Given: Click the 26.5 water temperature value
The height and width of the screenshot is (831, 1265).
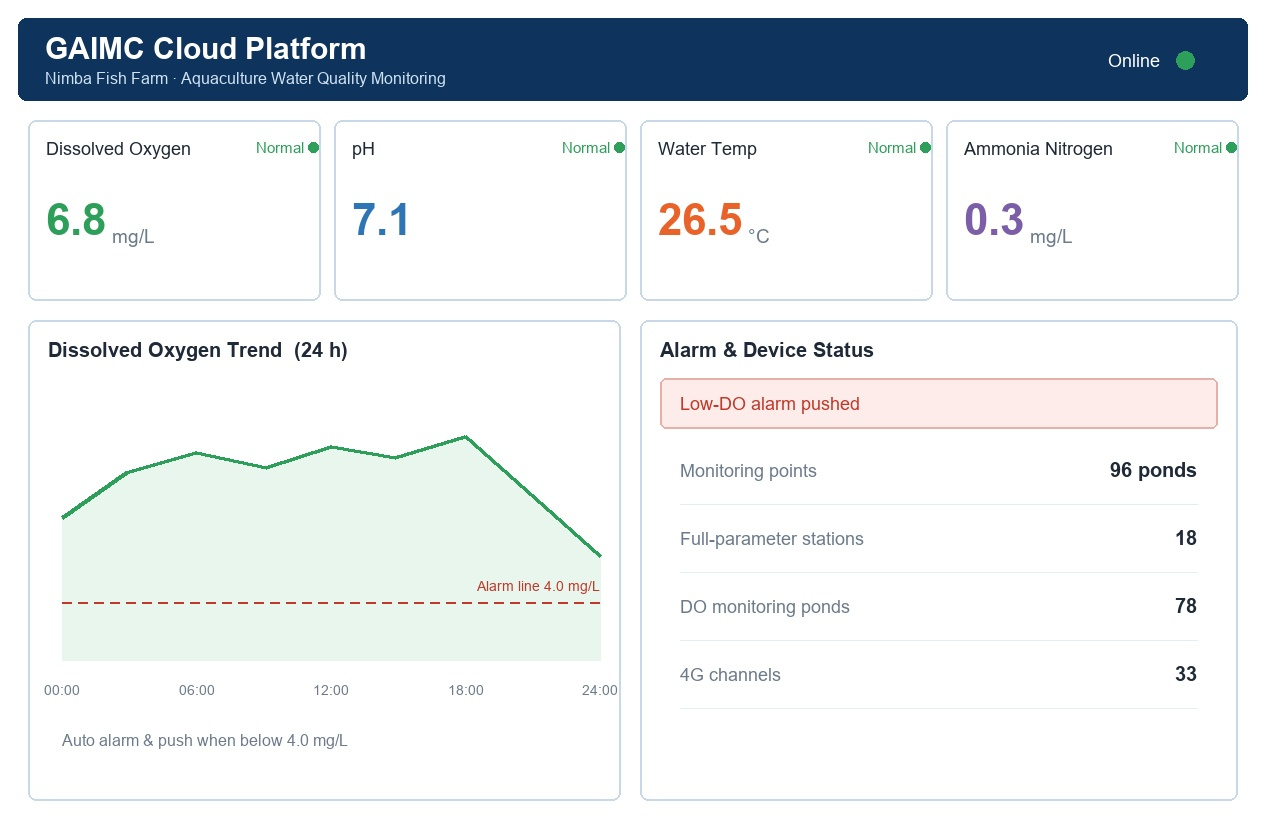Looking at the screenshot, I should (700, 220).
